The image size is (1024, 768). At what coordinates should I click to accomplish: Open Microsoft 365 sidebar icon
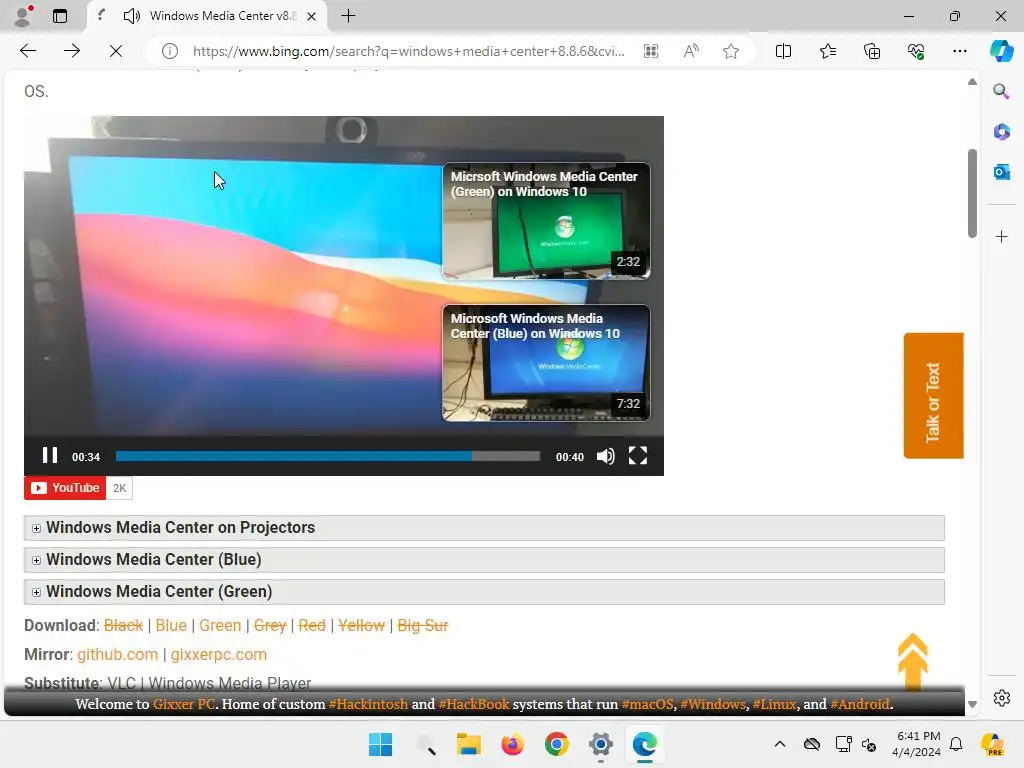click(1001, 131)
